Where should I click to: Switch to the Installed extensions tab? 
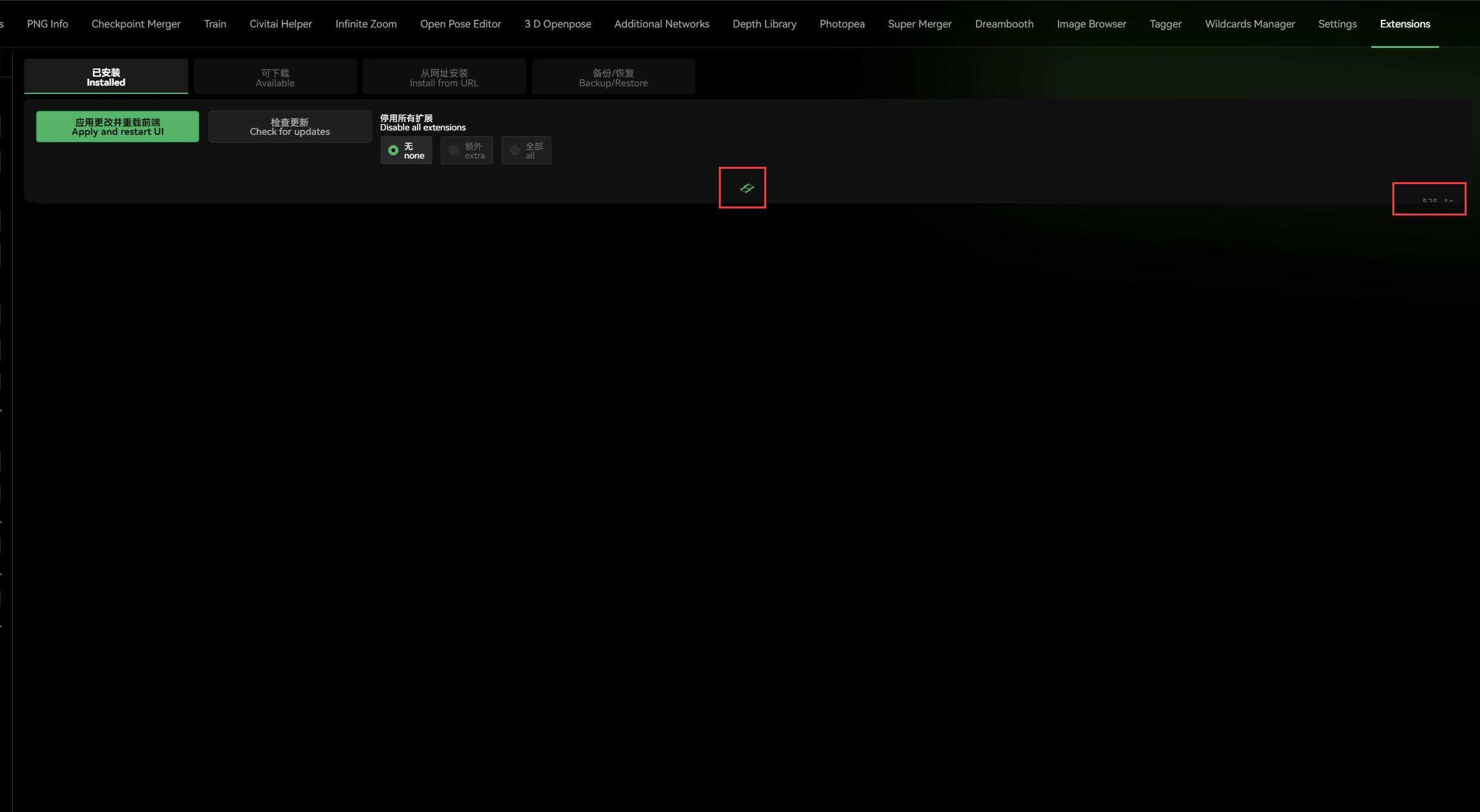coord(106,76)
